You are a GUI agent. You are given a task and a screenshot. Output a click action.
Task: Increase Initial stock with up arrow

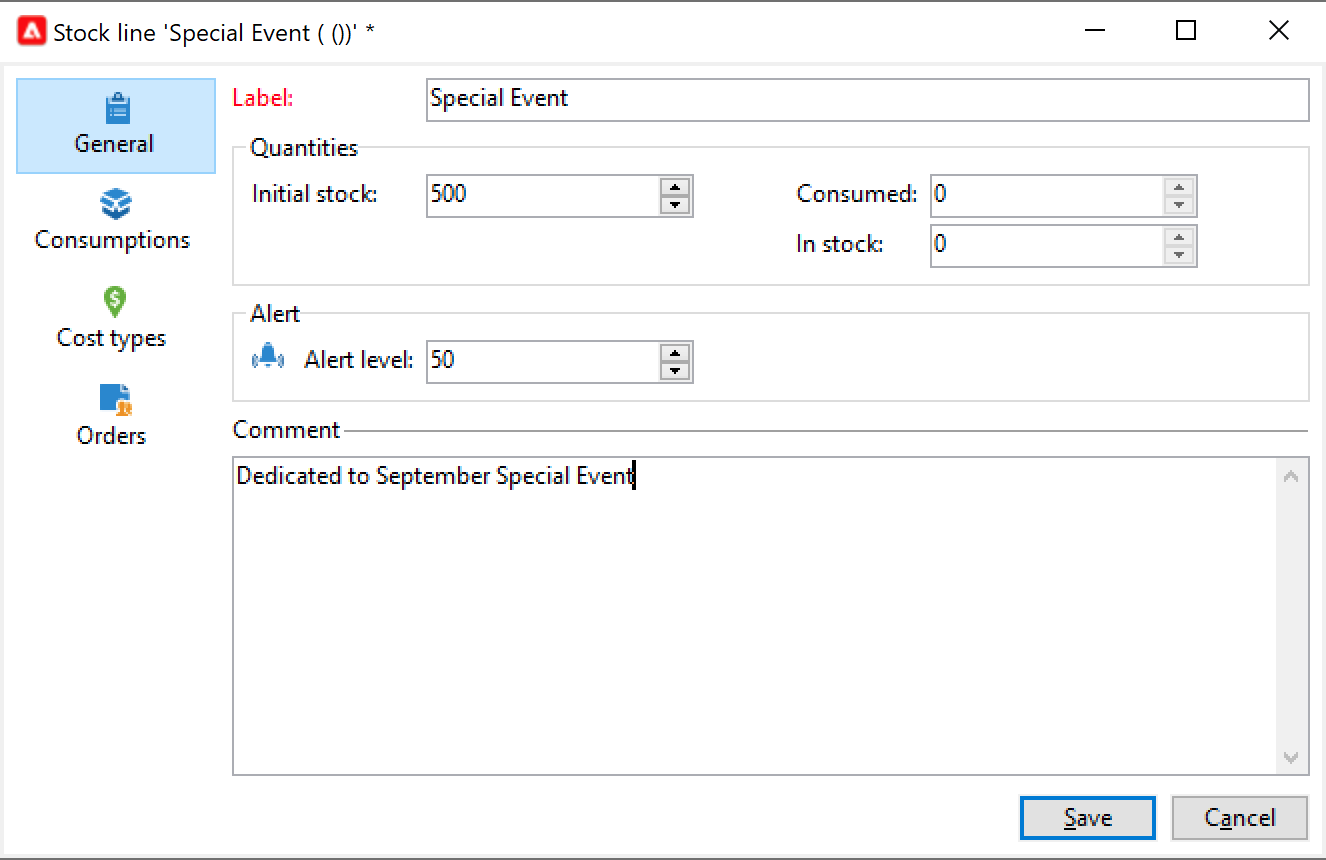pos(676,186)
